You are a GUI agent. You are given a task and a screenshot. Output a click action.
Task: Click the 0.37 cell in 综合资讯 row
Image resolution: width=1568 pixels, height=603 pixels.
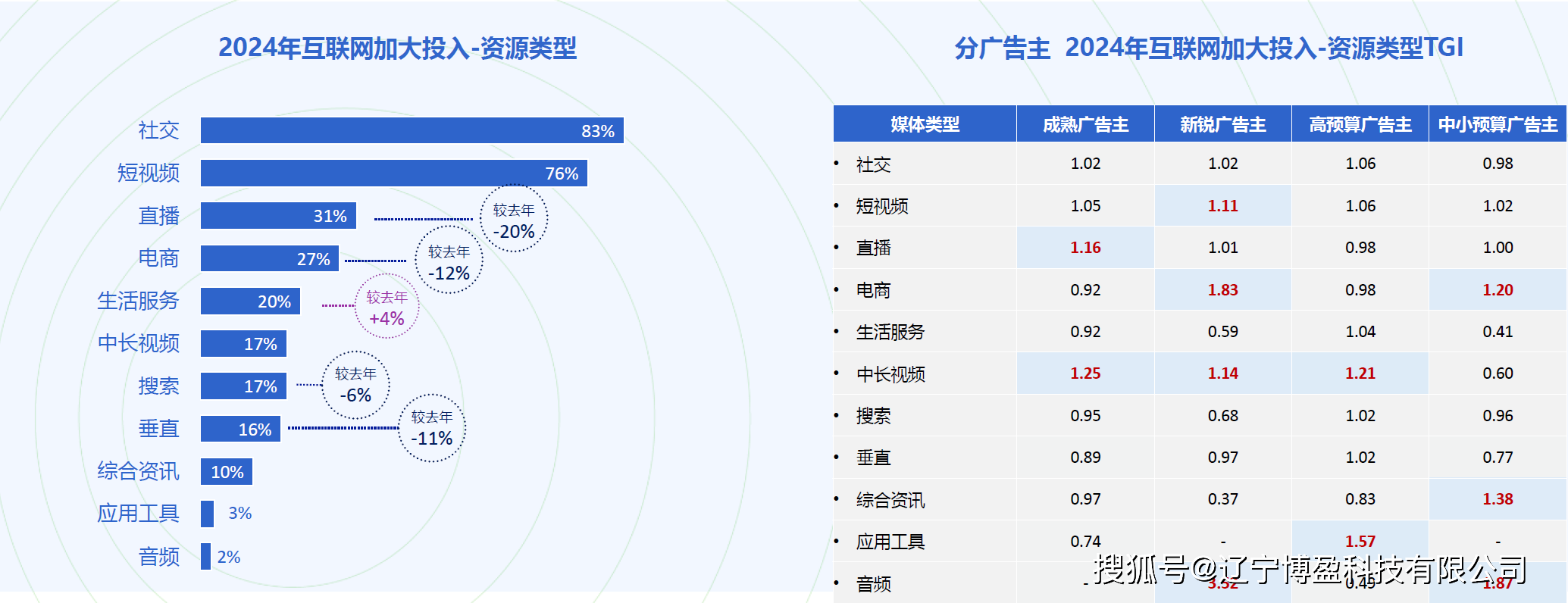pos(1223,499)
